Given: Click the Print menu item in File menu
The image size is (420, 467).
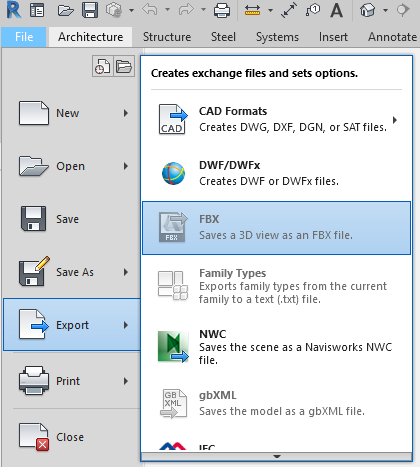Looking at the screenshot, I should point(71,381).
